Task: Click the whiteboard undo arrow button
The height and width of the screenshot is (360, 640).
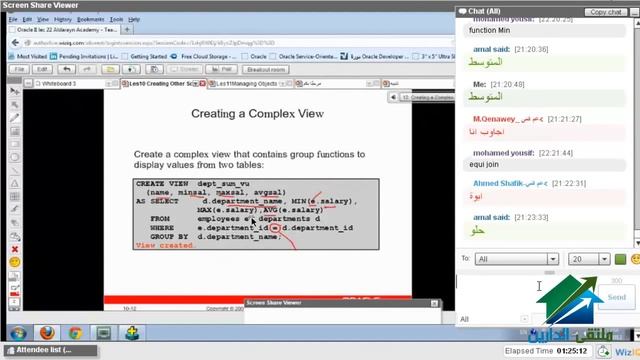Action: (67, 69)
